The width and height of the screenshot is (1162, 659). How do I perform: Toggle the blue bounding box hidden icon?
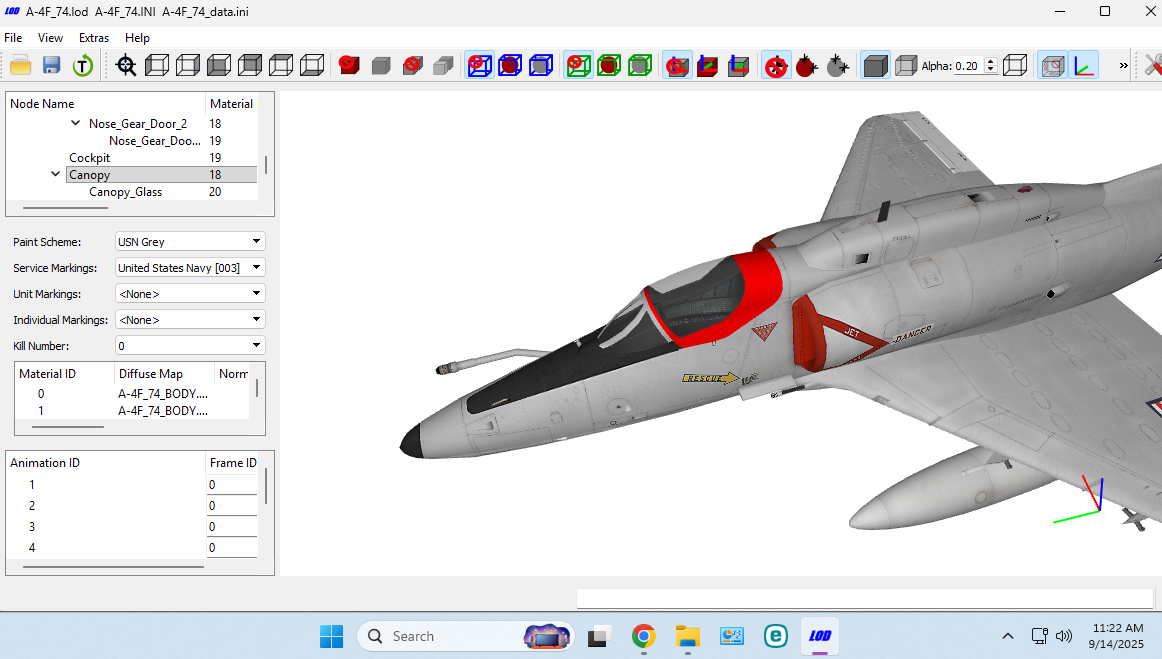tap(479, 65)
